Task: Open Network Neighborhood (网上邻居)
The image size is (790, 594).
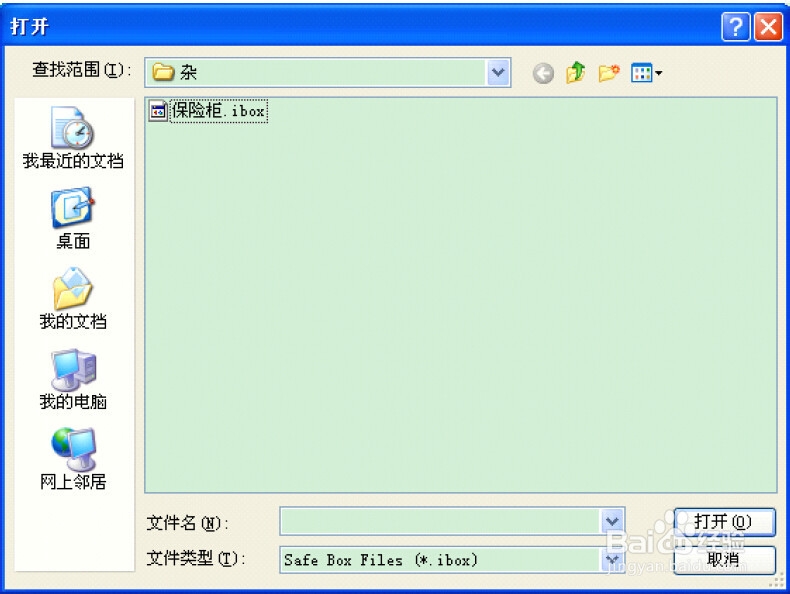Action: [73, 459]
